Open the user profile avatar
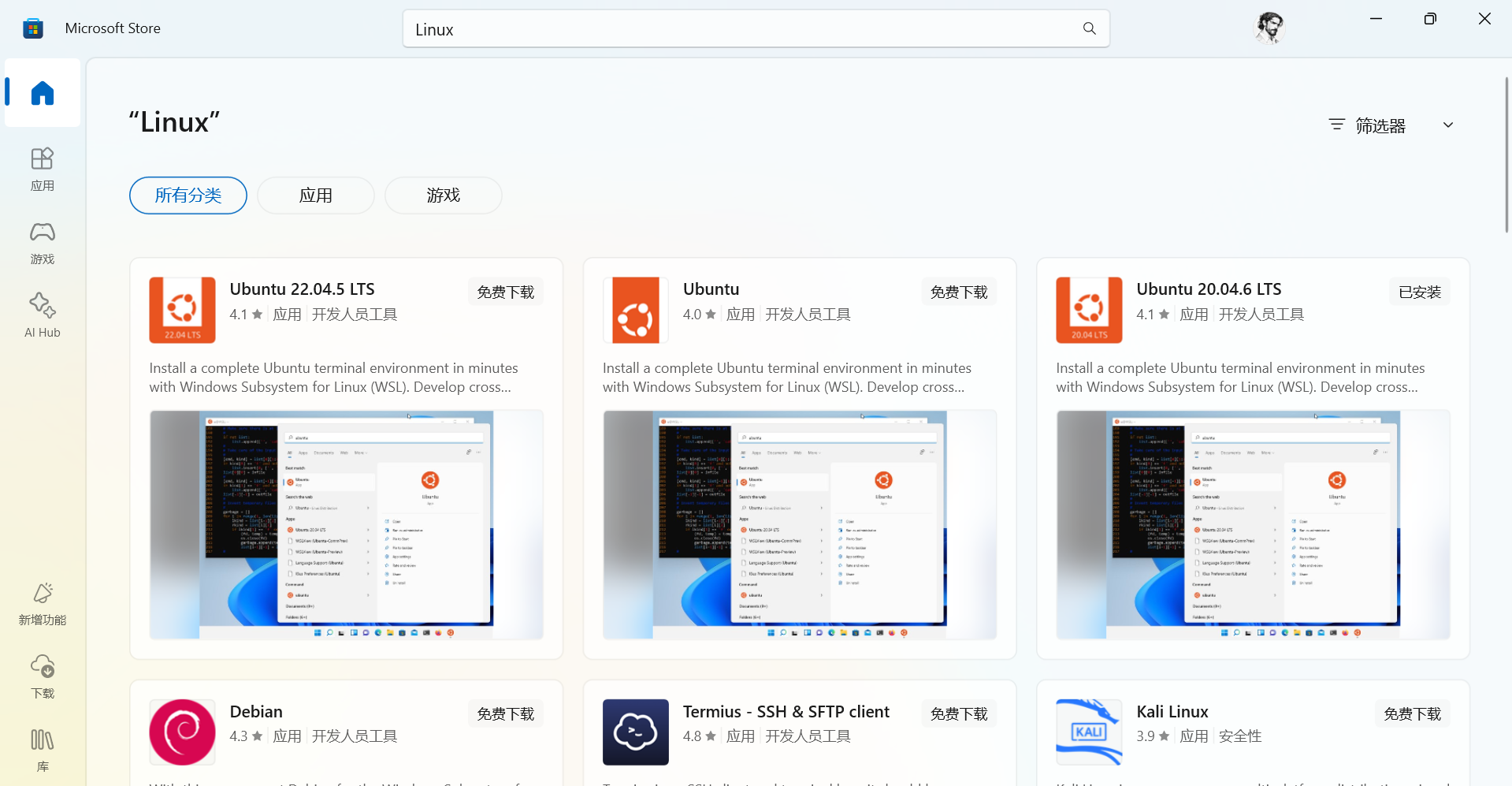The image size is (1512, 786). 1269,28
